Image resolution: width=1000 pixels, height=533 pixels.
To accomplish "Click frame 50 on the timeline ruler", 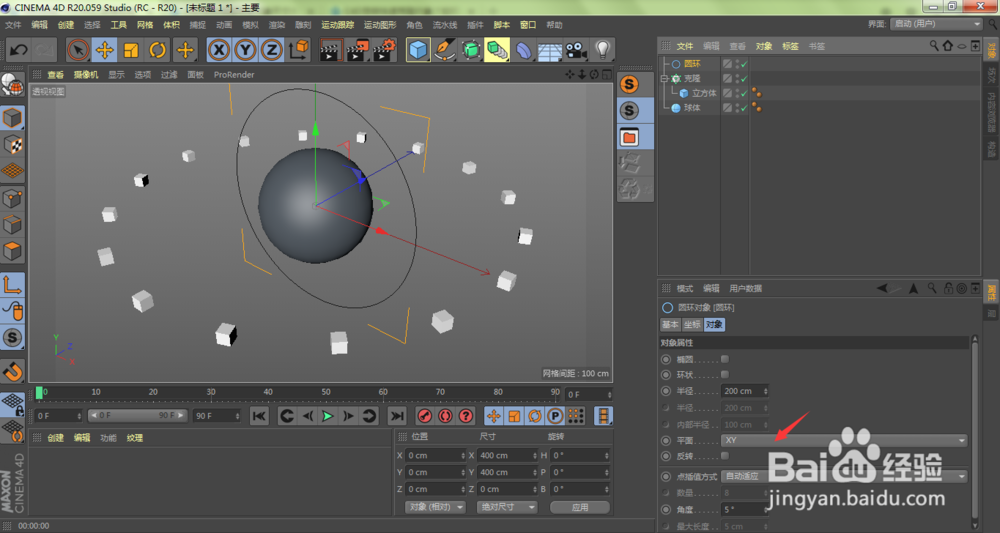I will [326, 392].
